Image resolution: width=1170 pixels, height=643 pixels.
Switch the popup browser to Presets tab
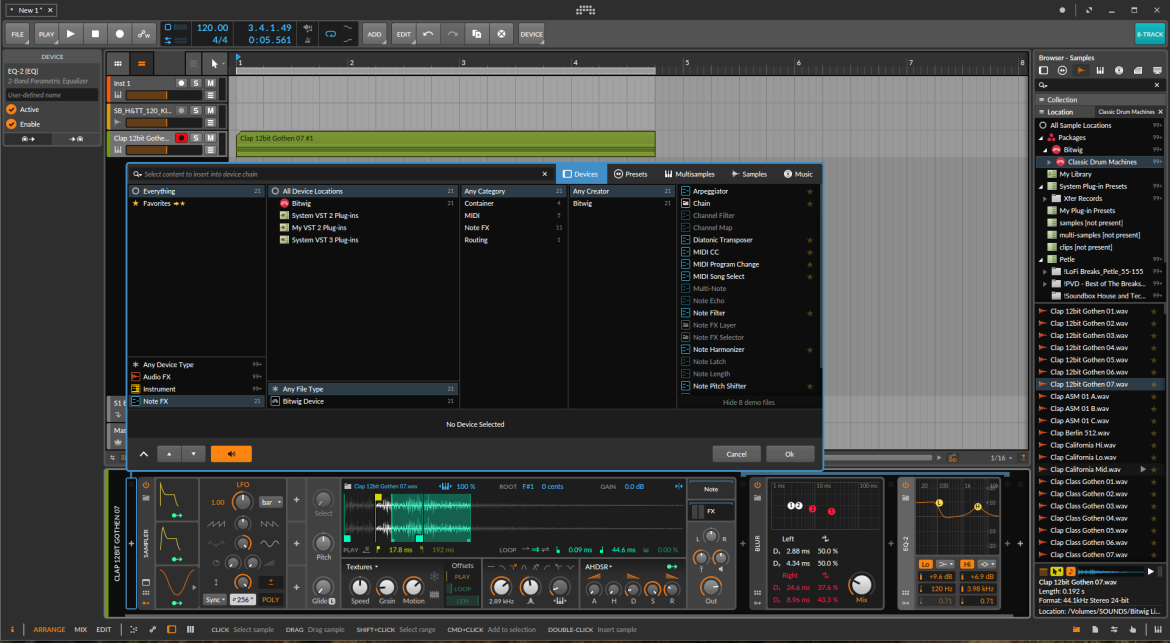631,174
